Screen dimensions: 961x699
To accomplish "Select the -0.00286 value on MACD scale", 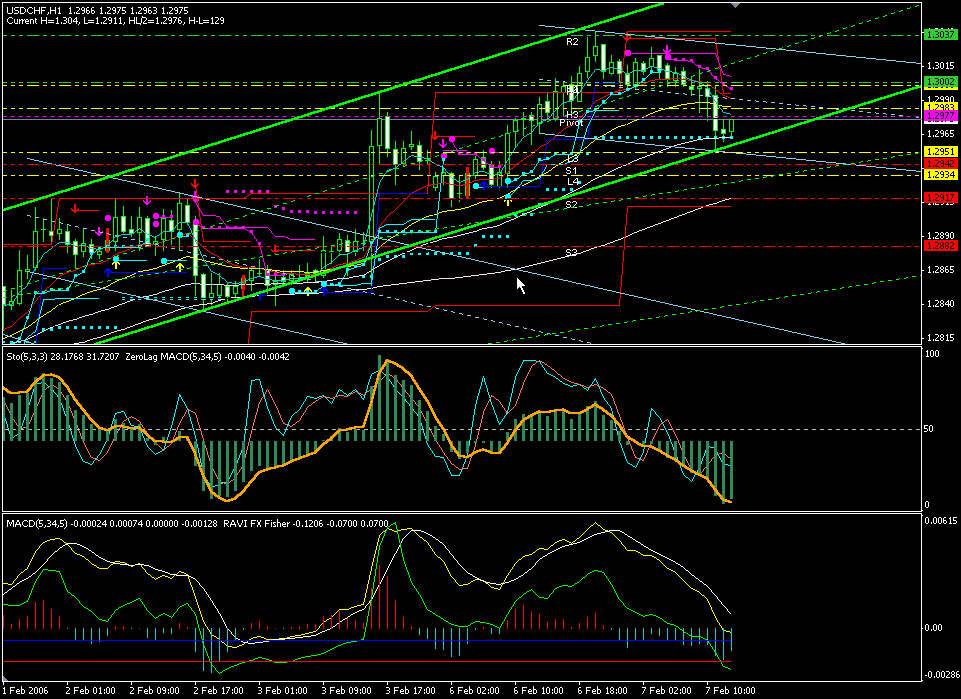I will coord(940,674).
